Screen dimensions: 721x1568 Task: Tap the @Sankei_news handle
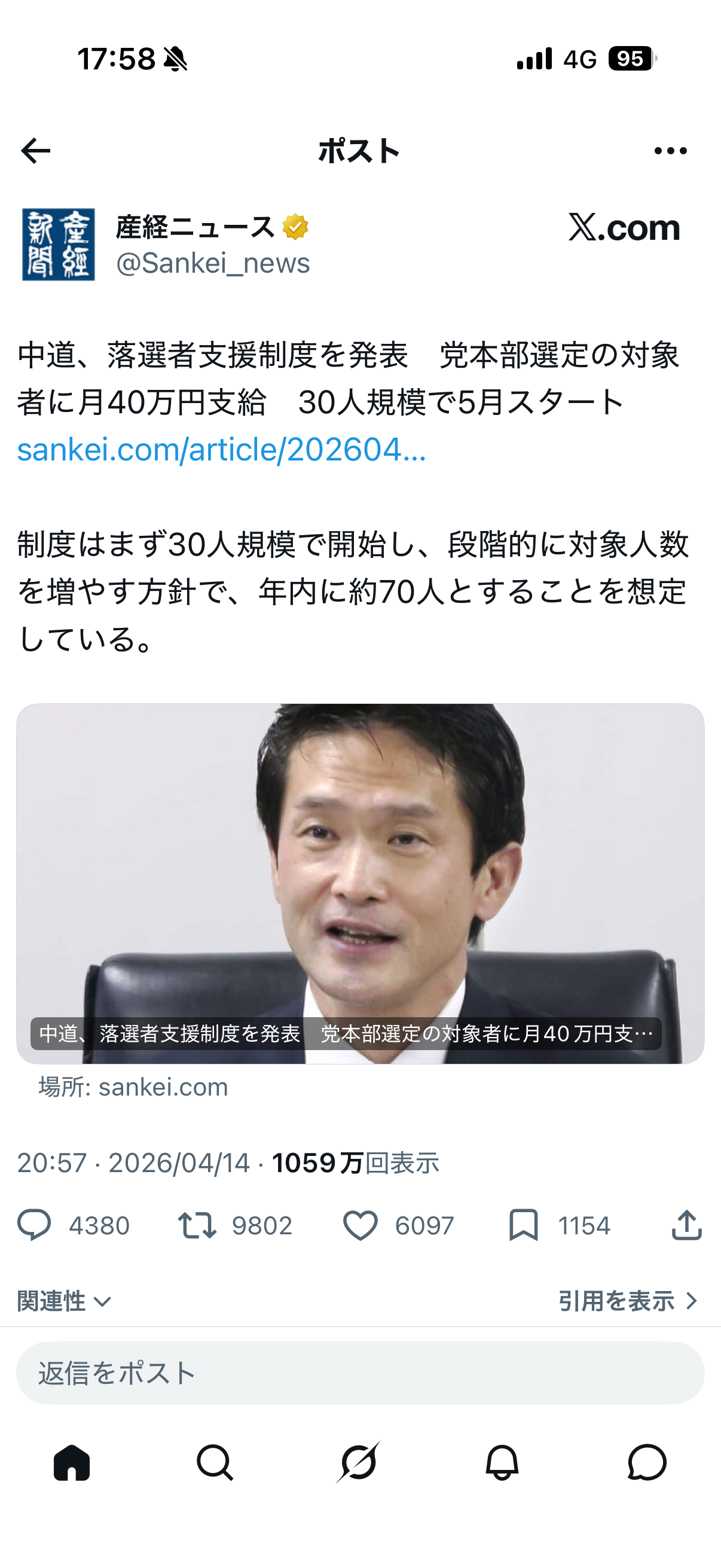pos(213,263)
